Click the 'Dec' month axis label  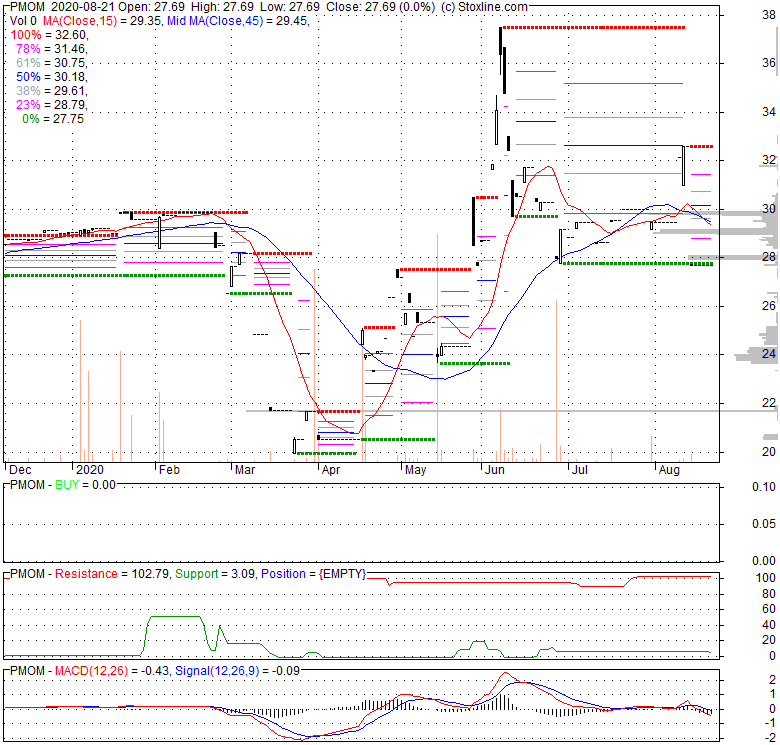[20, 470]
